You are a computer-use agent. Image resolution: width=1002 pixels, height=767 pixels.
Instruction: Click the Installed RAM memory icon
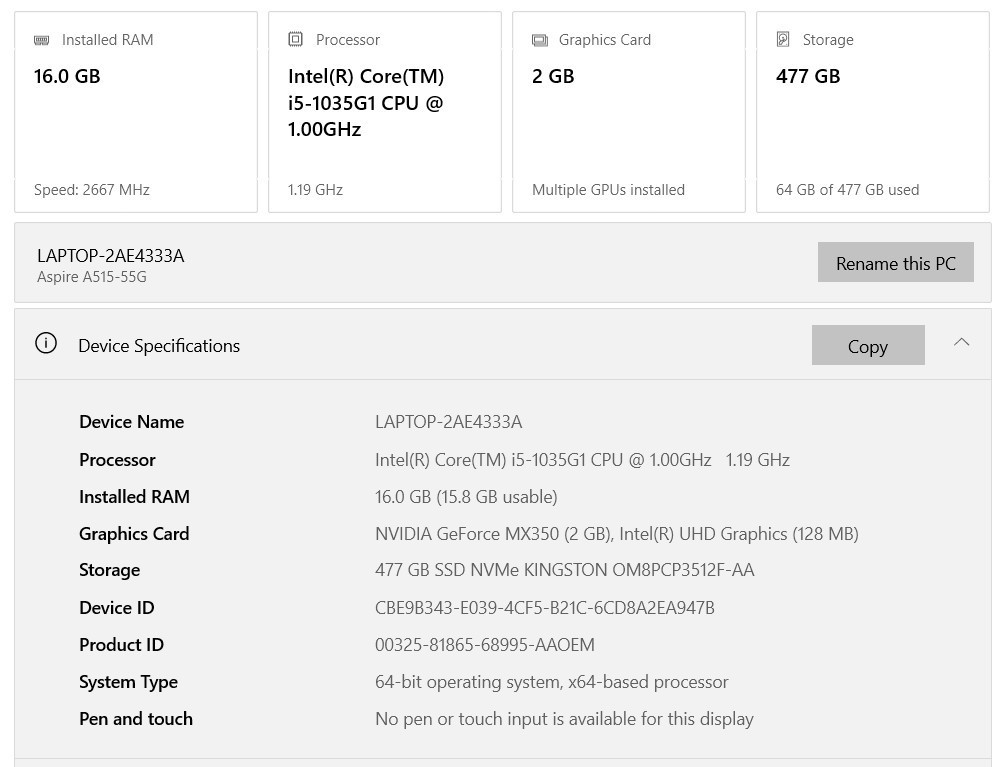tap(42, 40)
